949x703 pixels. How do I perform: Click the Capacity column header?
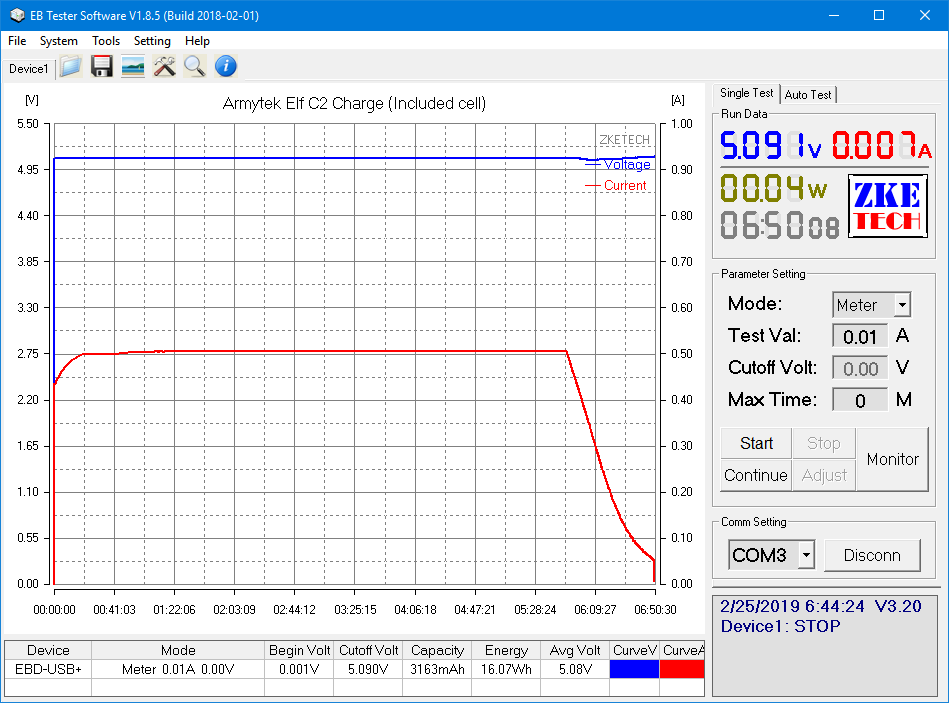(437, 650)
